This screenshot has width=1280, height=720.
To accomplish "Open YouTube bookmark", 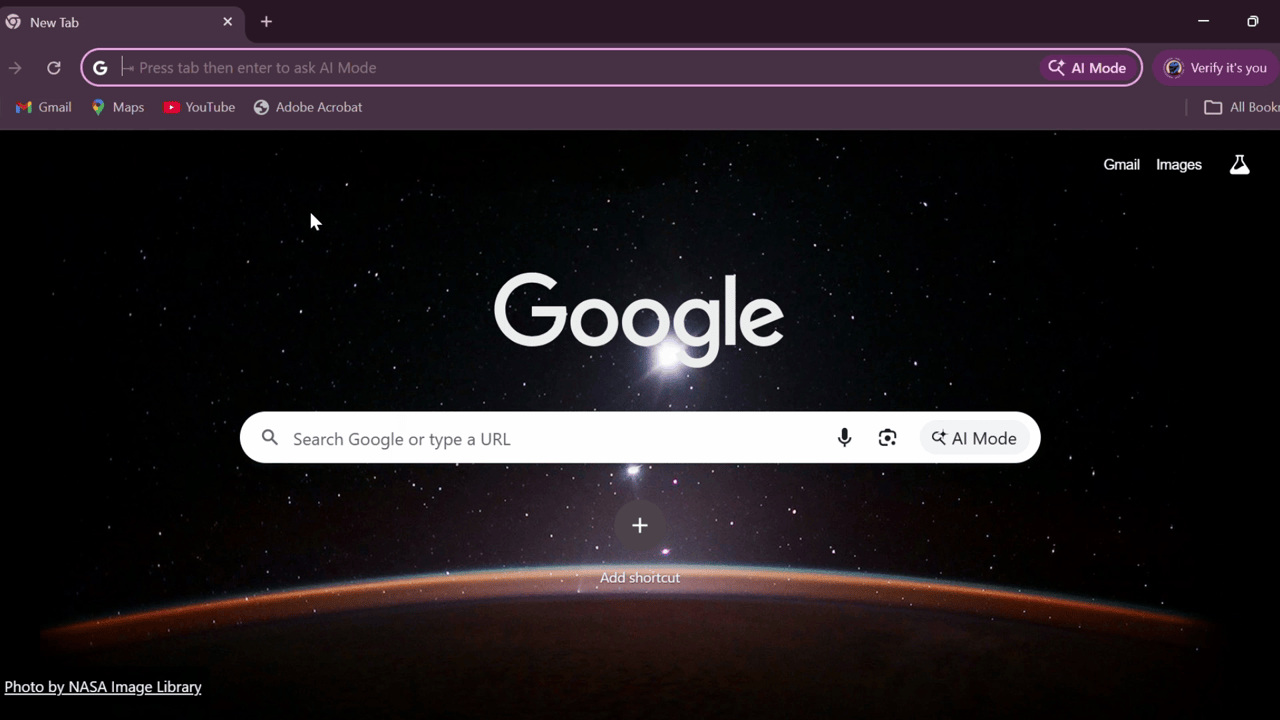I will [199, 107].
